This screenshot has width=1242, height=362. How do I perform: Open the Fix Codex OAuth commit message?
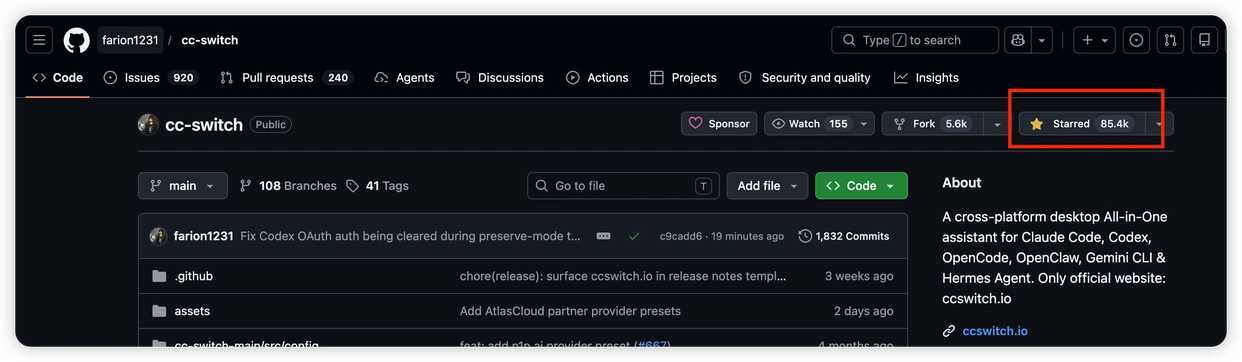(410, 236)
